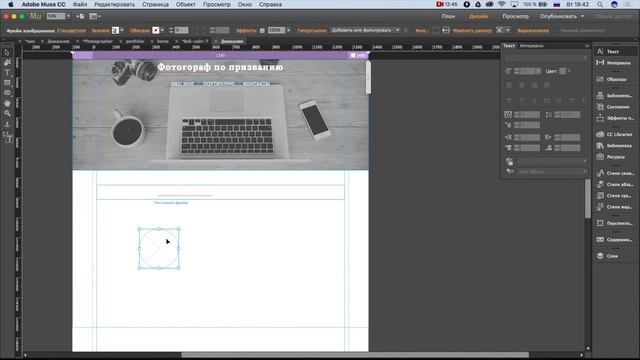Click the Обводка stroke color swatch
The image size is (640, 360).
pos(156,30)
